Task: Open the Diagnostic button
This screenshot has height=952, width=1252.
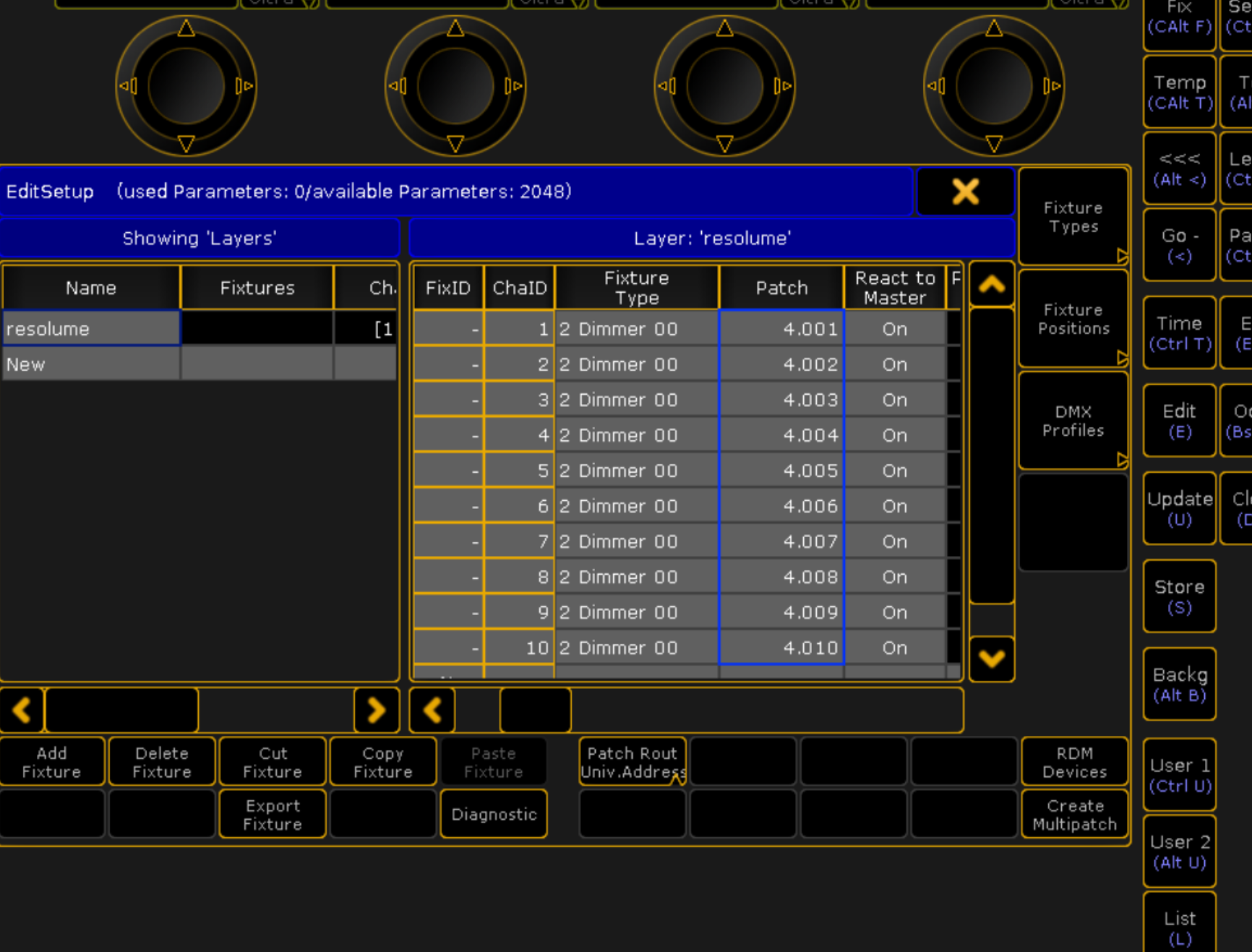Action: click(494, 815)
